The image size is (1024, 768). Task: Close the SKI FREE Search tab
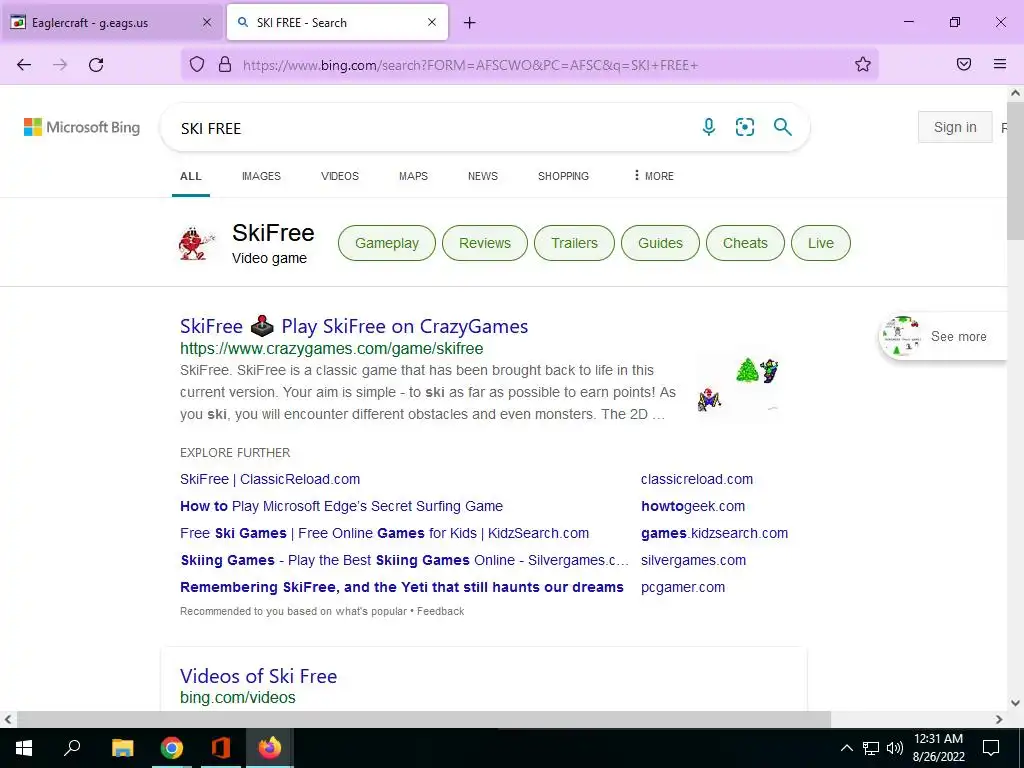(432, 23)
